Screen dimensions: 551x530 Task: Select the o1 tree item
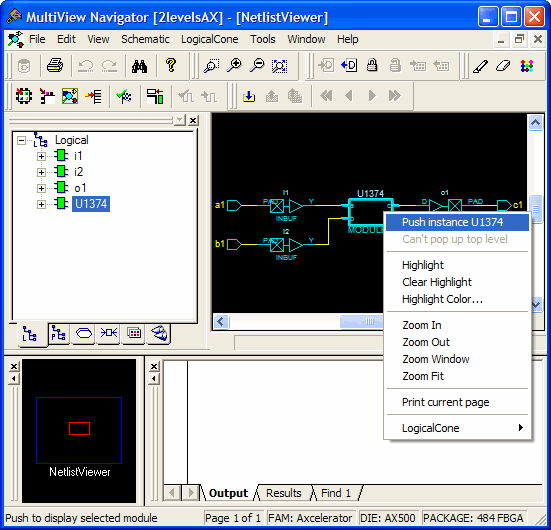[x=80, y=188]
